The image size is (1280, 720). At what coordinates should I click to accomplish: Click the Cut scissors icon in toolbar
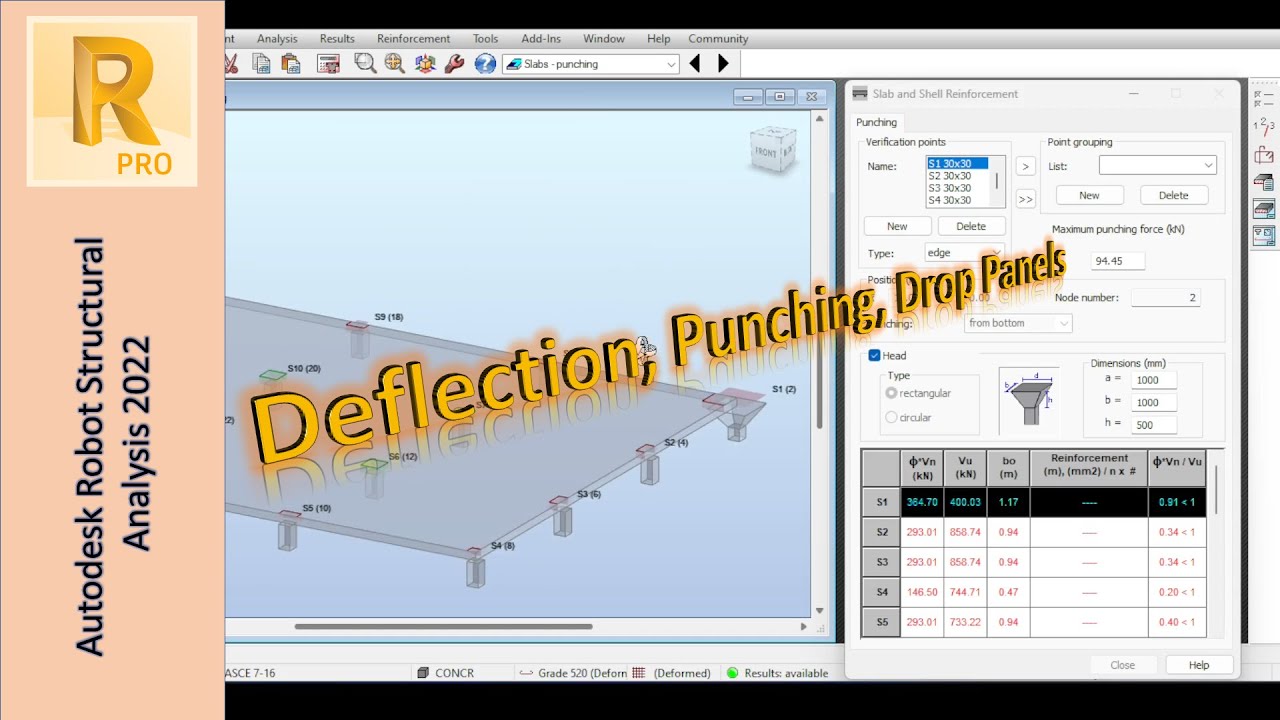tap(231, 64)
